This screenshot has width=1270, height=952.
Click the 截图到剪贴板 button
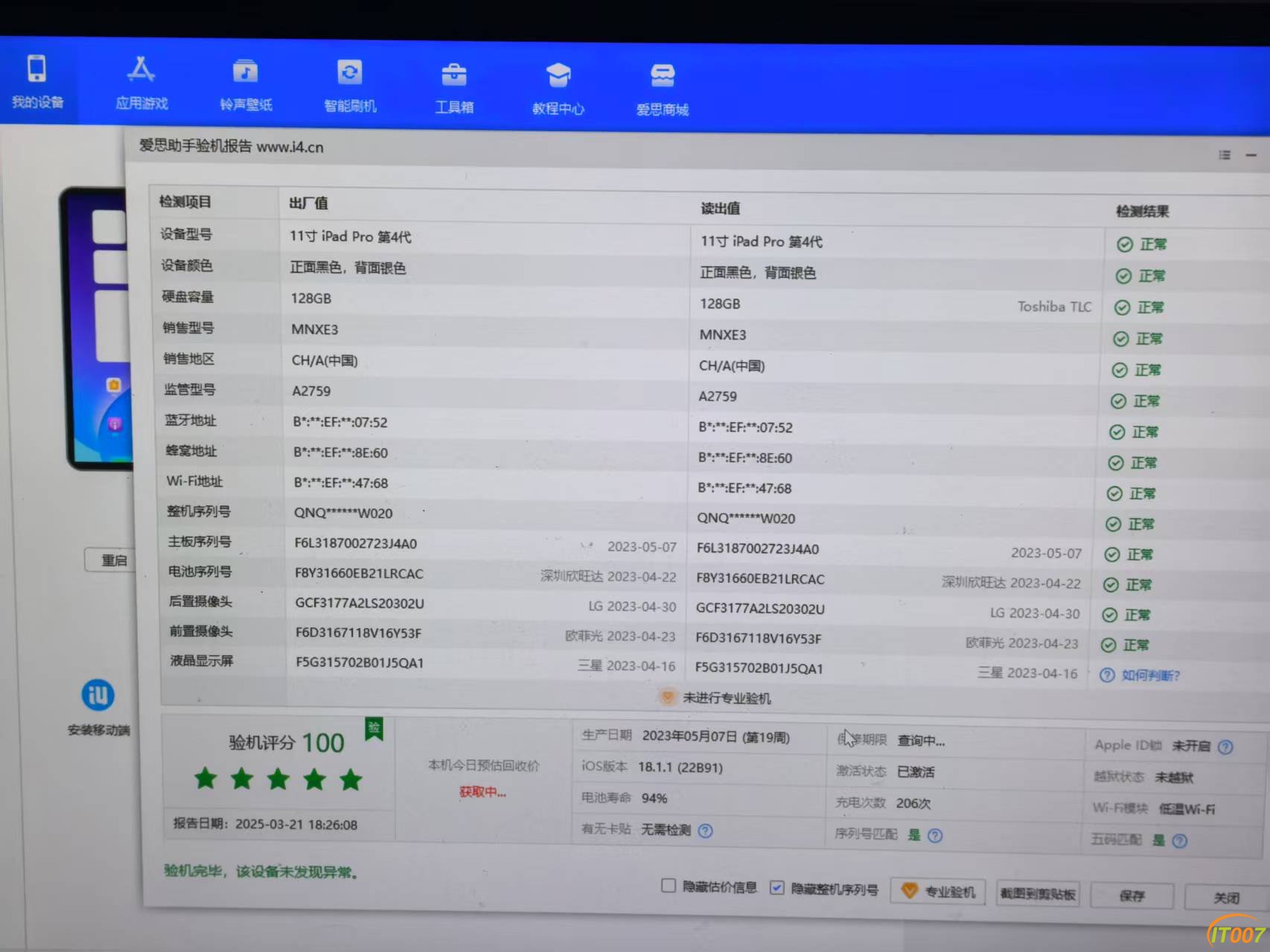1038,893
